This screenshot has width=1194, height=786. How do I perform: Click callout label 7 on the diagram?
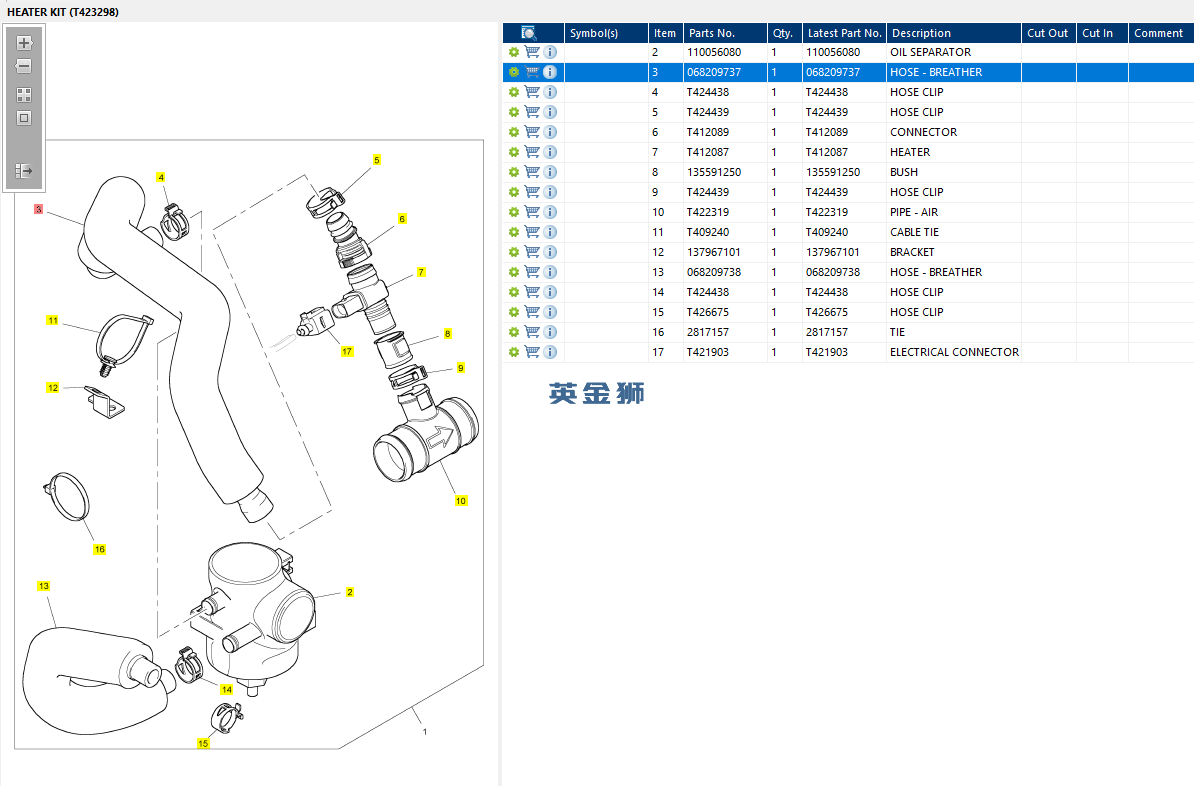(421, 272)
